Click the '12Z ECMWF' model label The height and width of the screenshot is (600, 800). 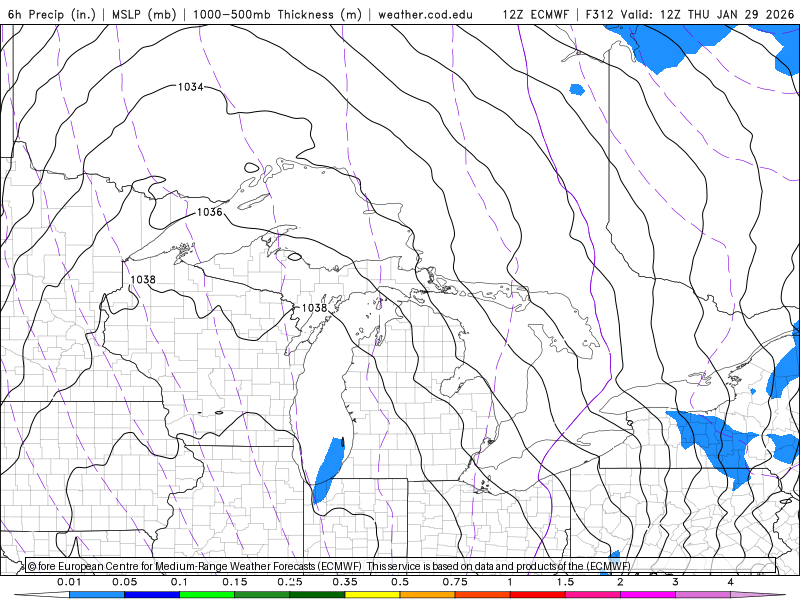tap(535, 14)
